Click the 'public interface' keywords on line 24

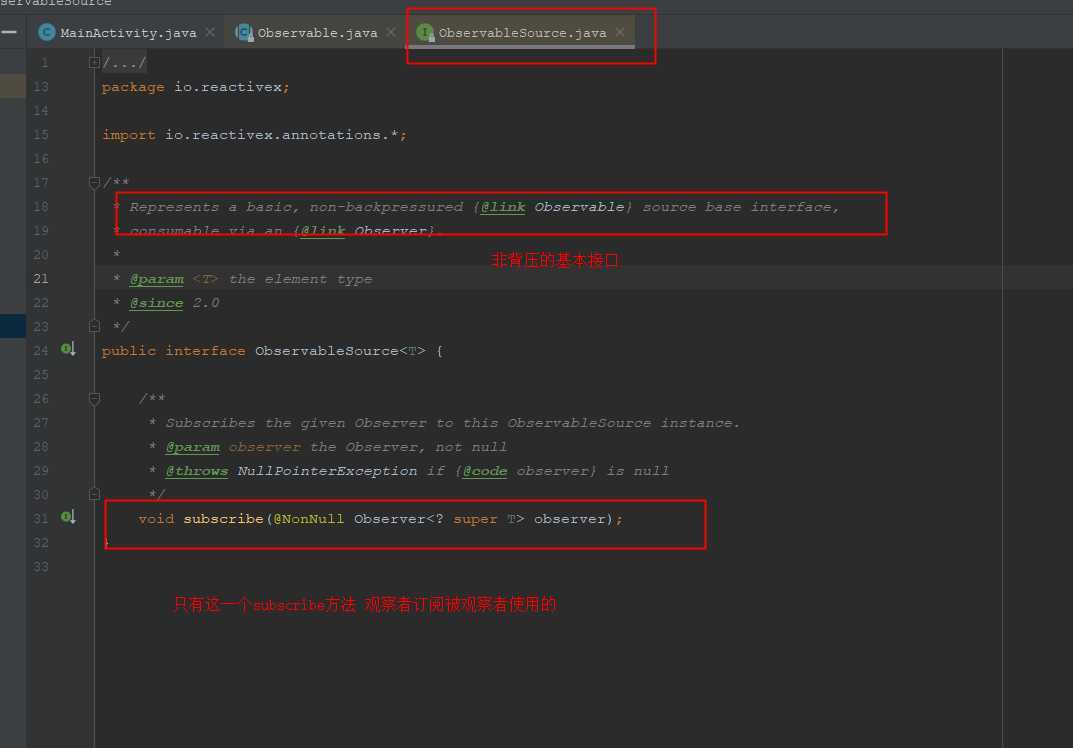pyautogui.click(x=173, y=351)
